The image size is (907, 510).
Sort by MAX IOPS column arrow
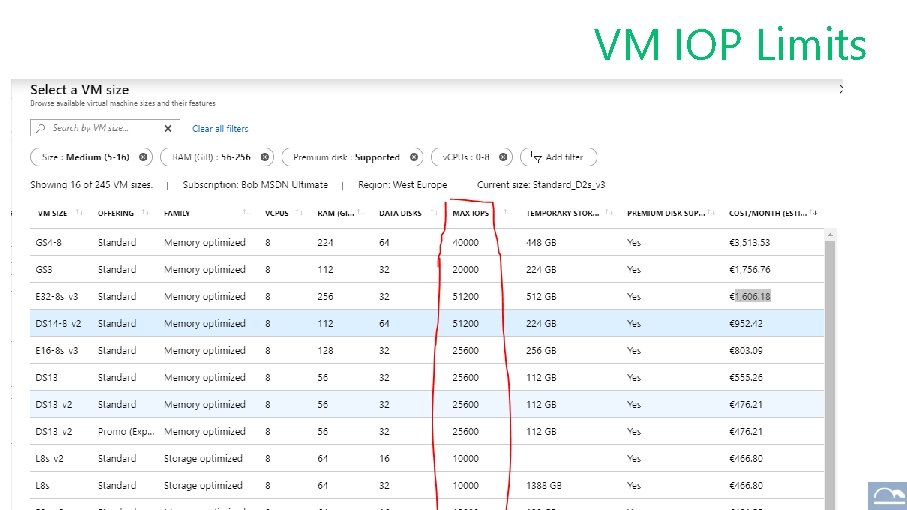(507, 213)
